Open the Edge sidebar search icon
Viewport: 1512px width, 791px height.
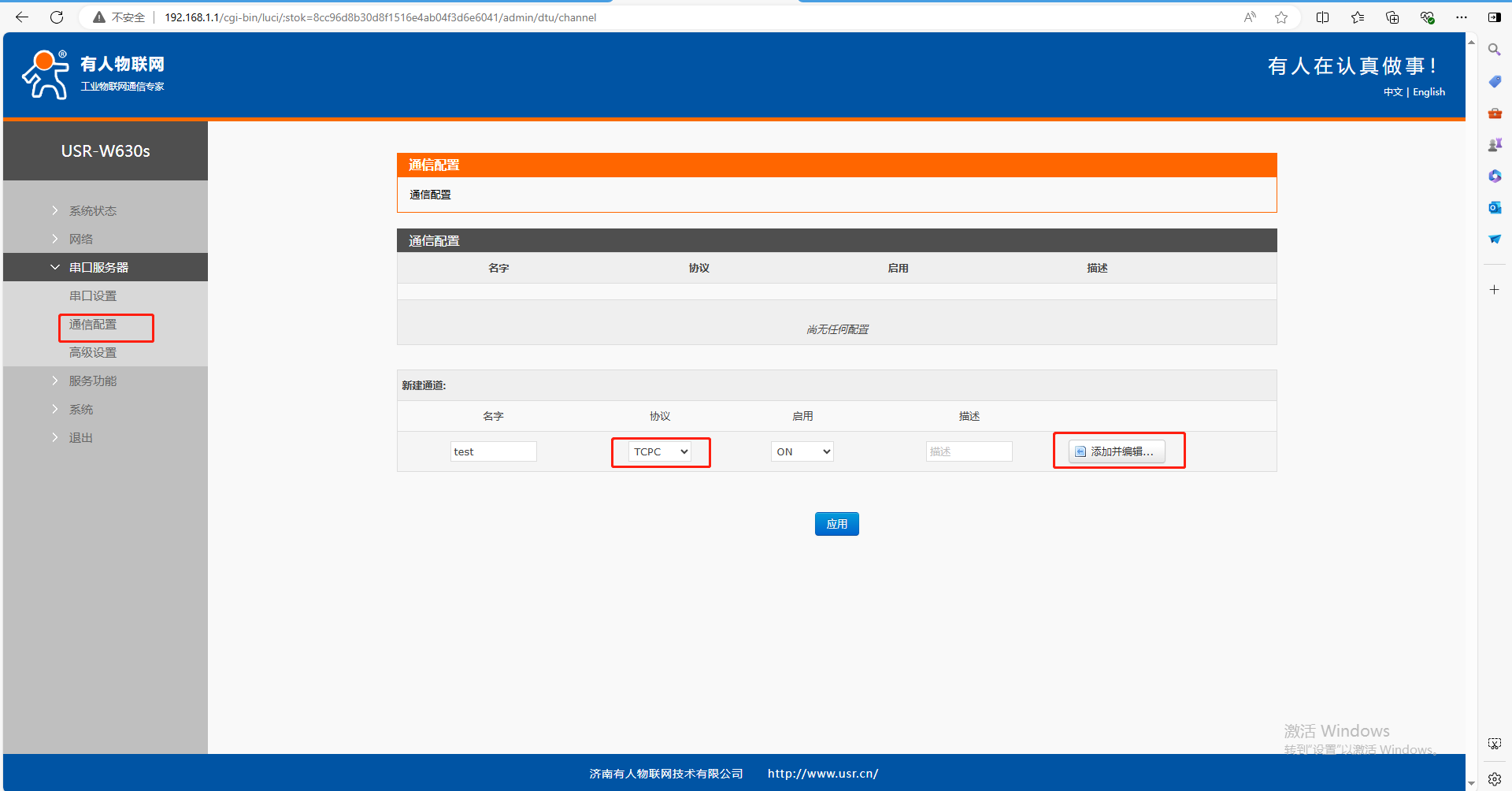1494,50
